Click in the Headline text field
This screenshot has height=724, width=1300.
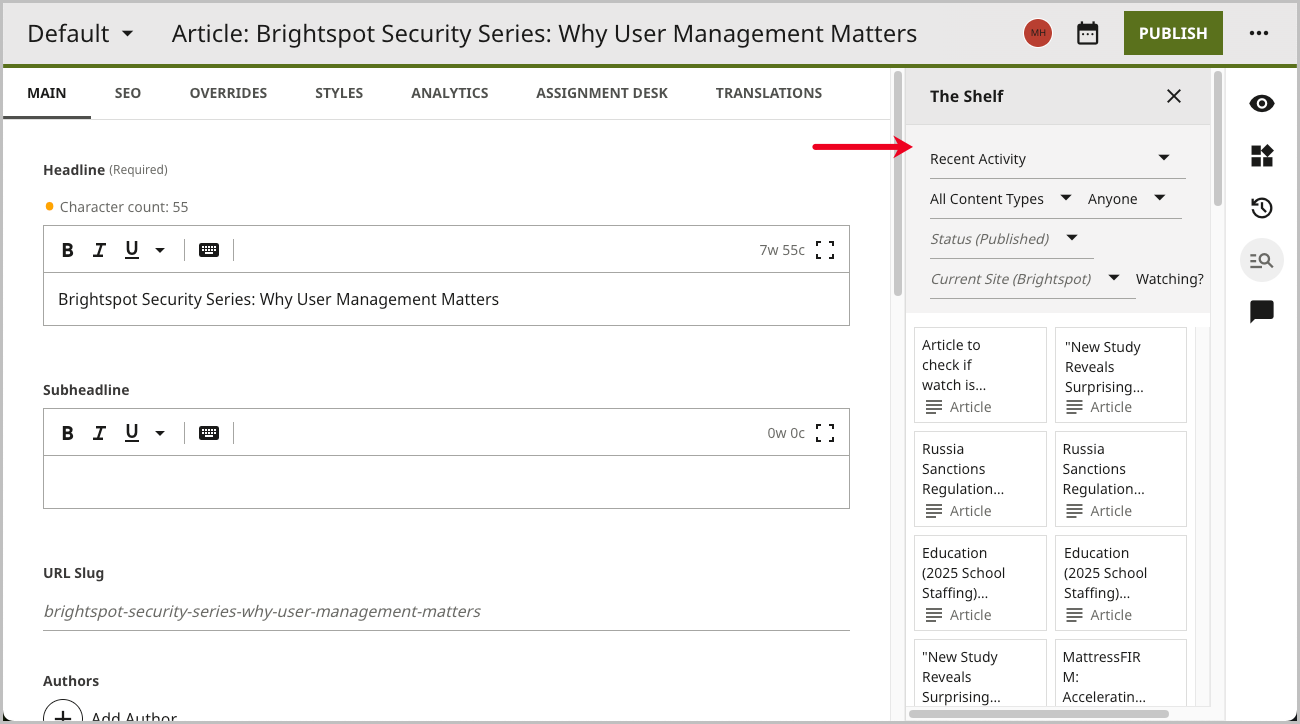[x=446, y=299]
